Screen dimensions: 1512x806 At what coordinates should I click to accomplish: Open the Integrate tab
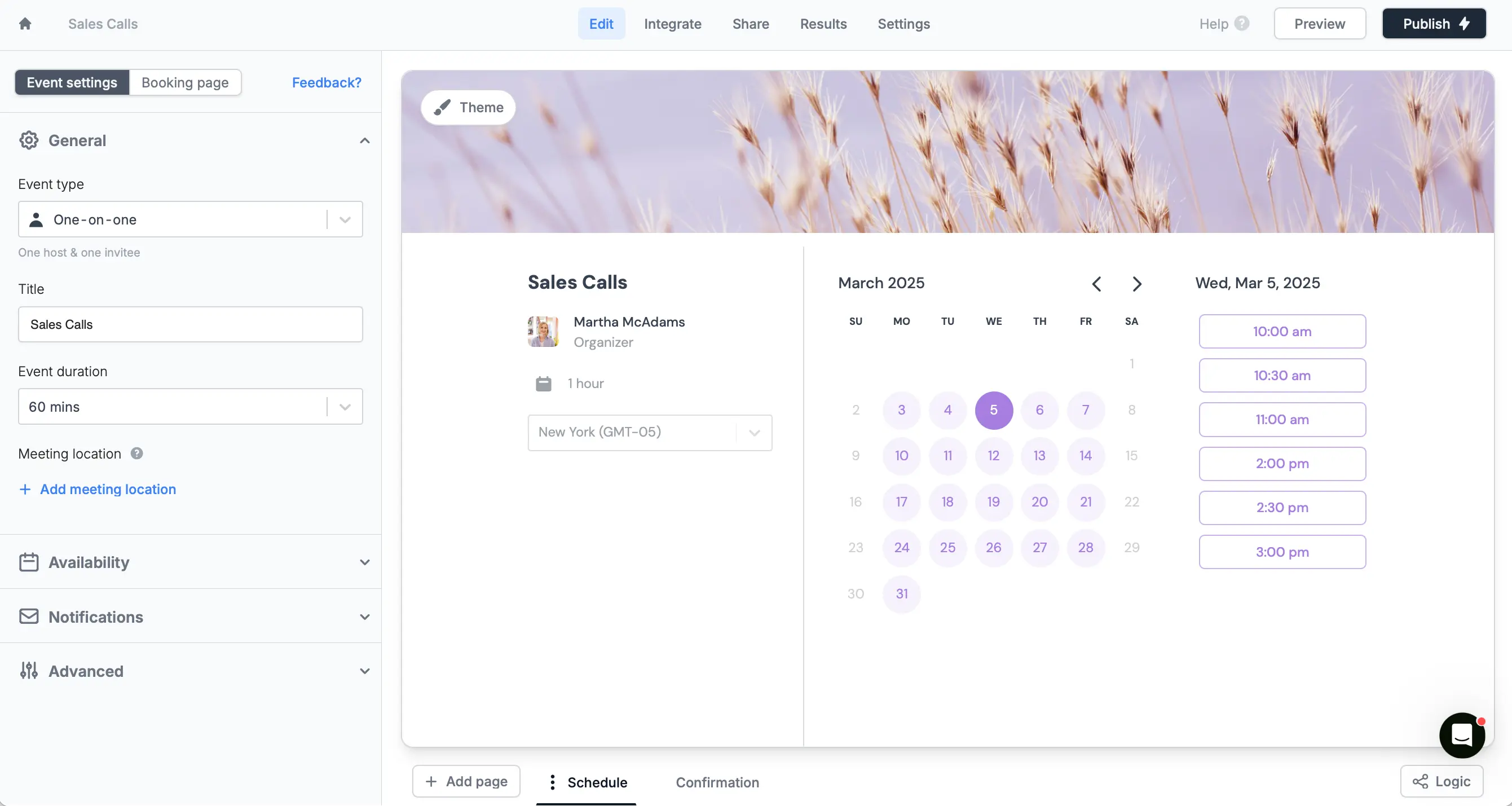pos(673,24)
